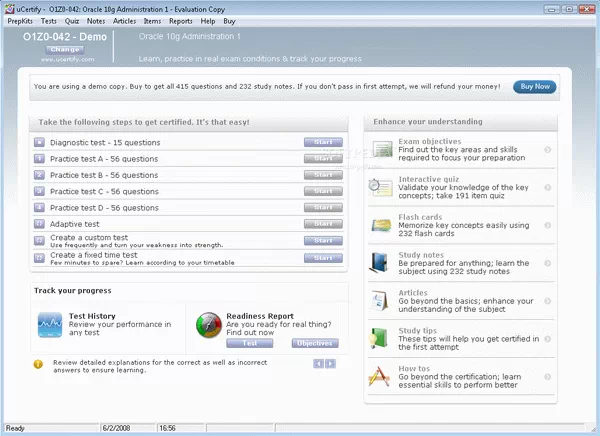Viewport: 600px width, 436px height.
Task: Expand the Exam objectives arrow
Action: pyautogui.click(x=548, y=150)
